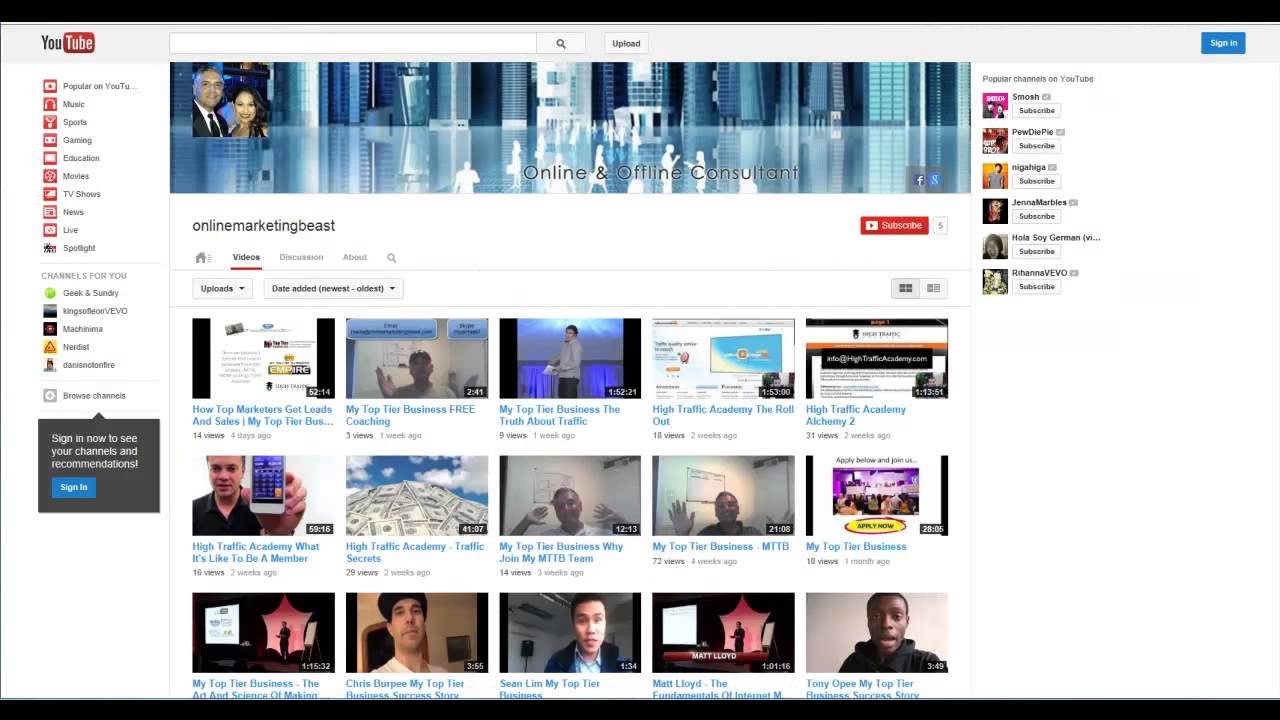Image resolution: width=1280 pixels, height=720 pixels.
Task: Click the Upload button
Action: point(627,43)
